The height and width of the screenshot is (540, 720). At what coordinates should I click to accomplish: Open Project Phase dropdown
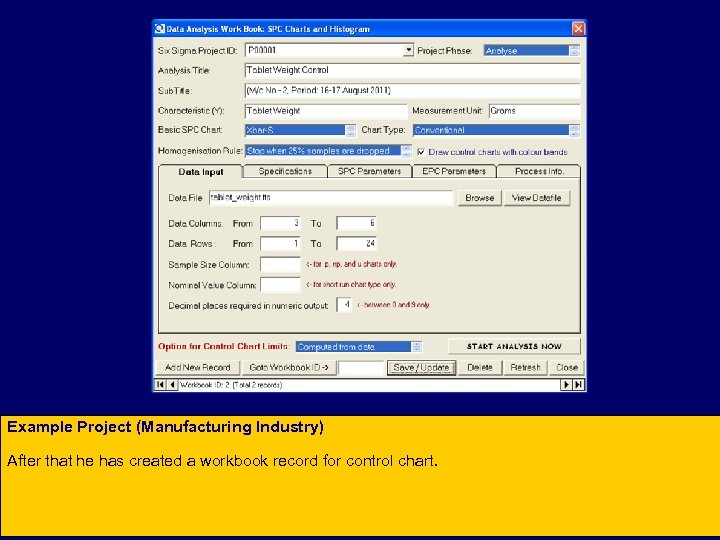coord(574,51)
